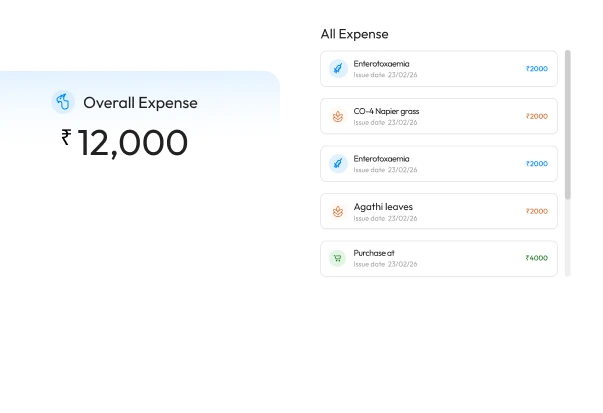Image resolution: width=603 pixels, height=413 pixels.
Task: Click the issue date under CO-4 Napier grass
Action: [x=385, y=122]
